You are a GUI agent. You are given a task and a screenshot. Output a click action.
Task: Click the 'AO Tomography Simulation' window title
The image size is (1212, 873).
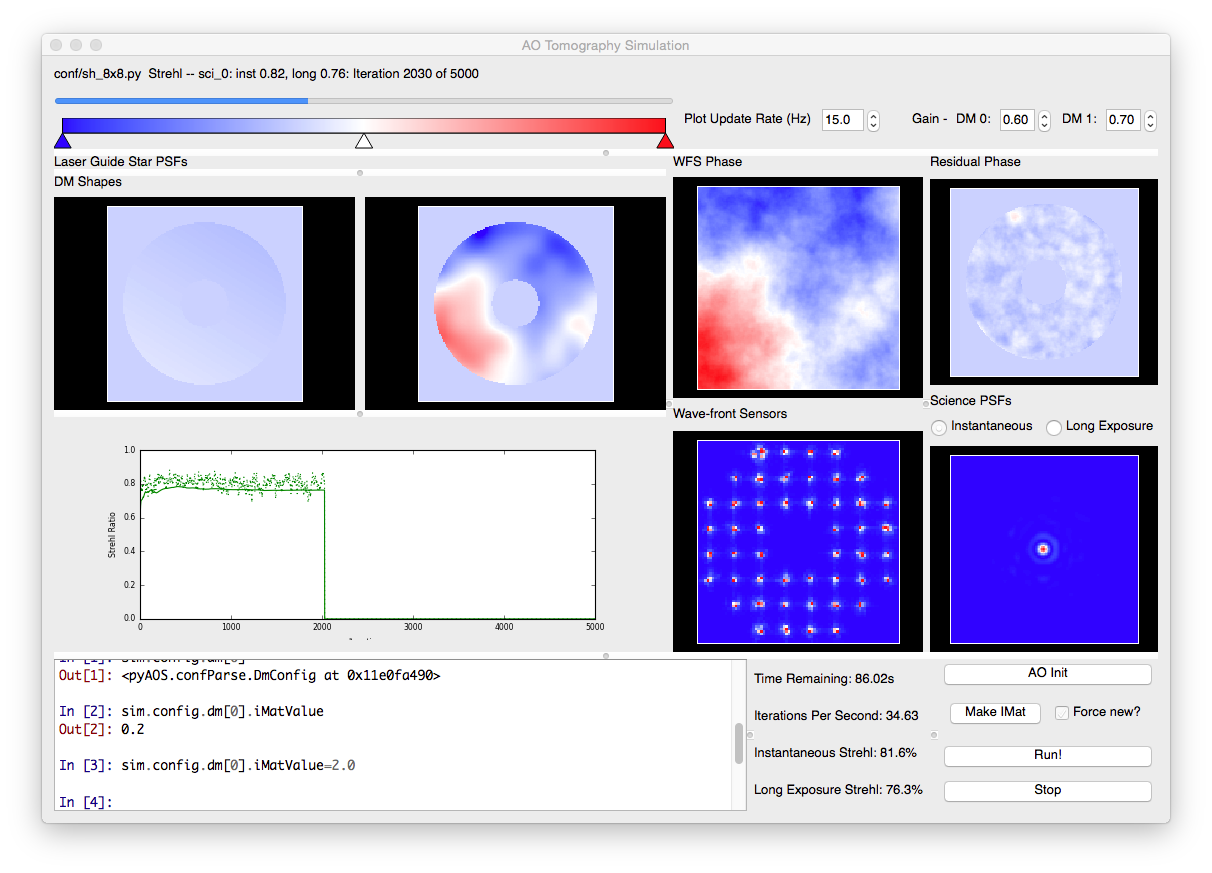click(605, 45)
